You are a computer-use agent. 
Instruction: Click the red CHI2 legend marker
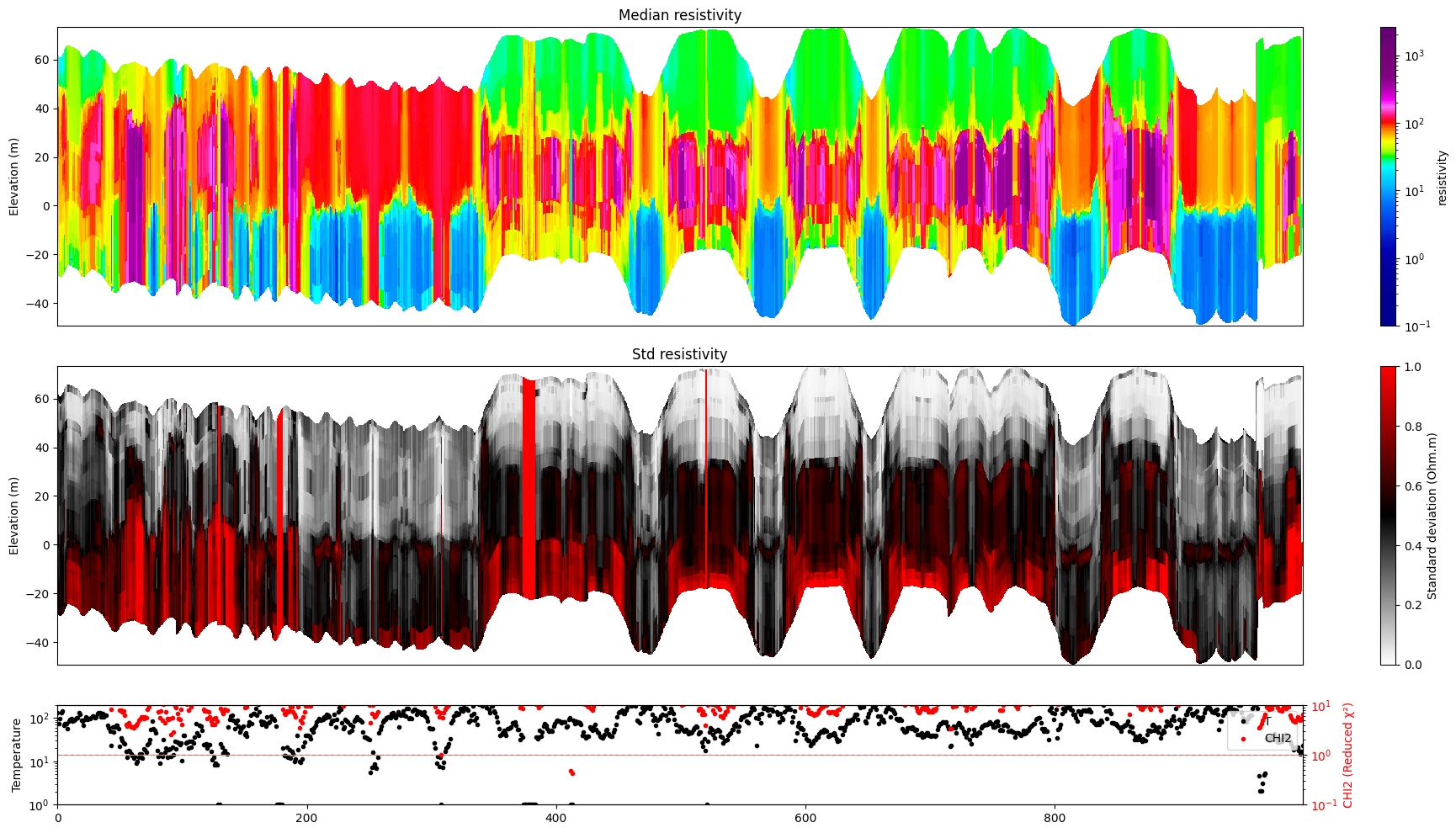click(x=1243, y=738)
